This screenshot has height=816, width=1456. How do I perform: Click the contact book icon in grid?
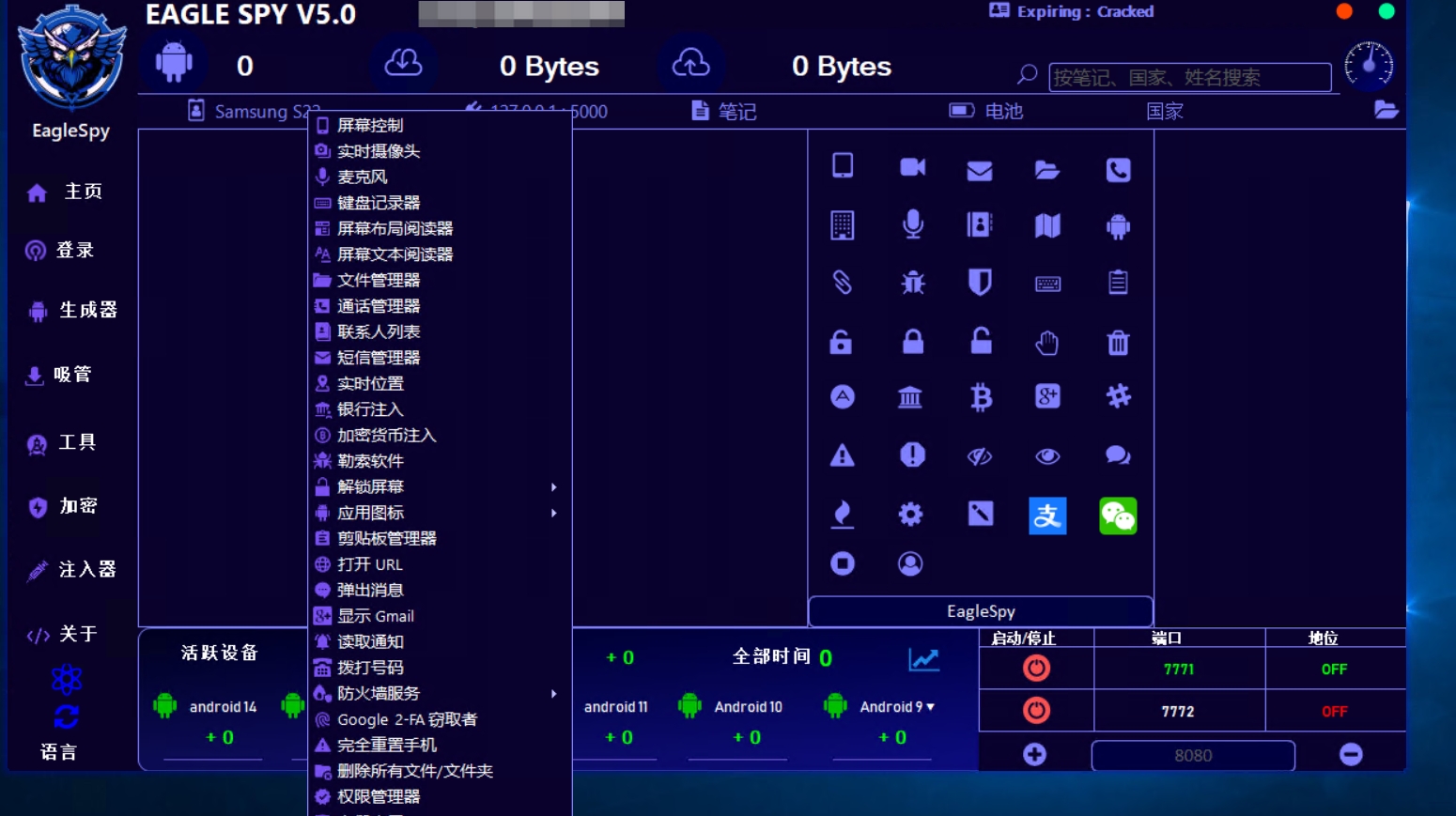pyautogui.click(x=980, y=224)
